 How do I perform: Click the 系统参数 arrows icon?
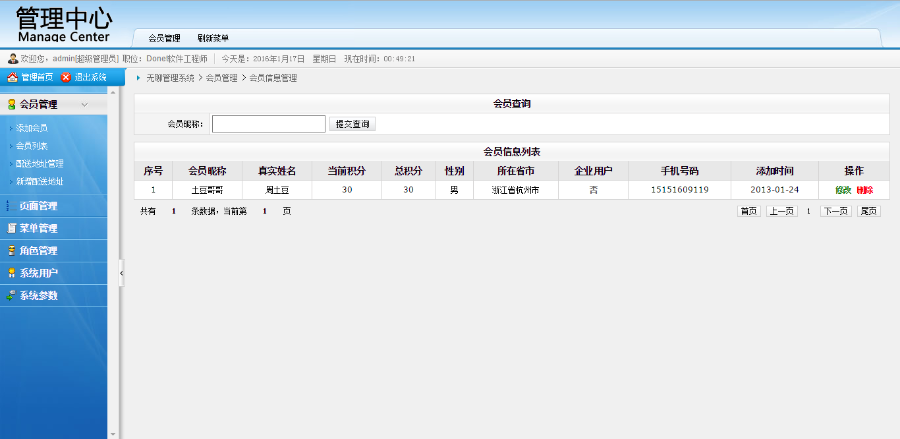point(11,296)
